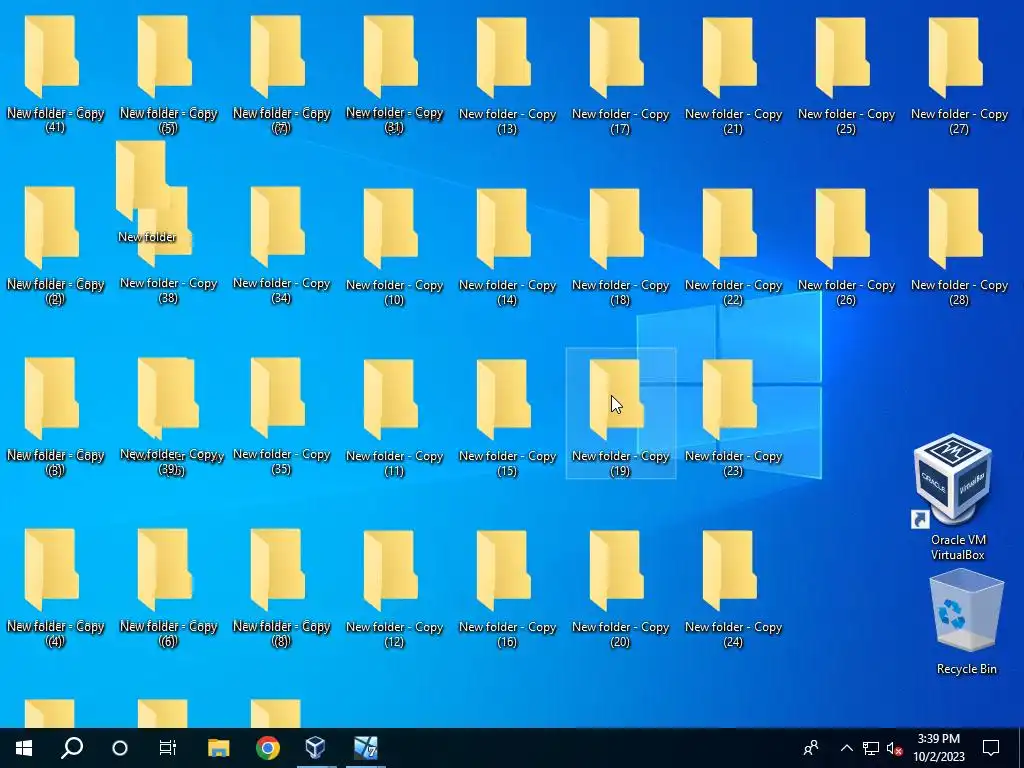The width and height of the screenshot is (1024, 768).
Task: Select folder New folder - Copy (26)
Action: pyautogui.click(x=846, y=247)
